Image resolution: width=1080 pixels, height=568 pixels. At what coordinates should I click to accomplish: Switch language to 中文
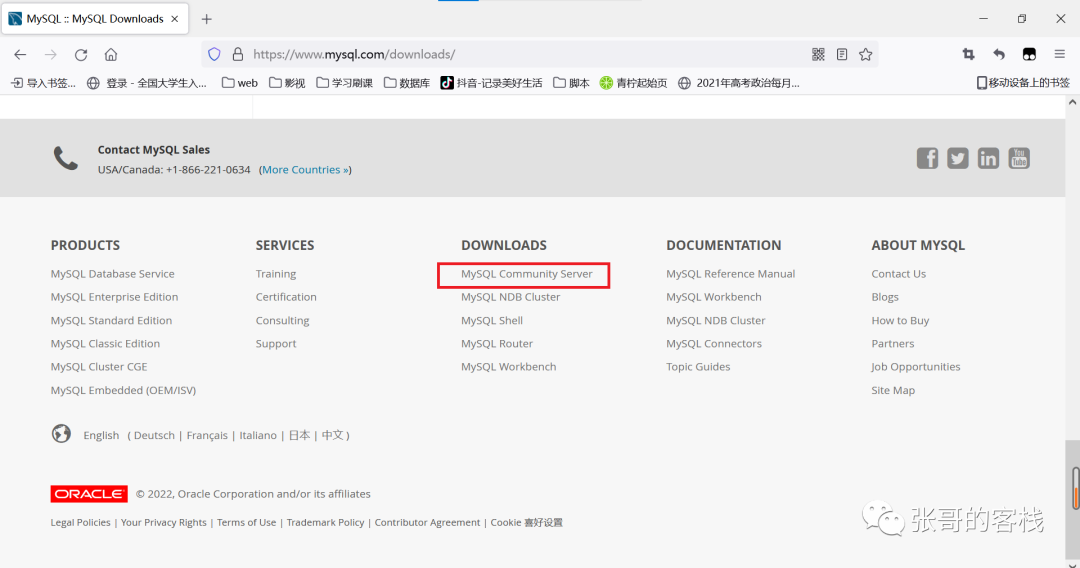click(332, 435)
